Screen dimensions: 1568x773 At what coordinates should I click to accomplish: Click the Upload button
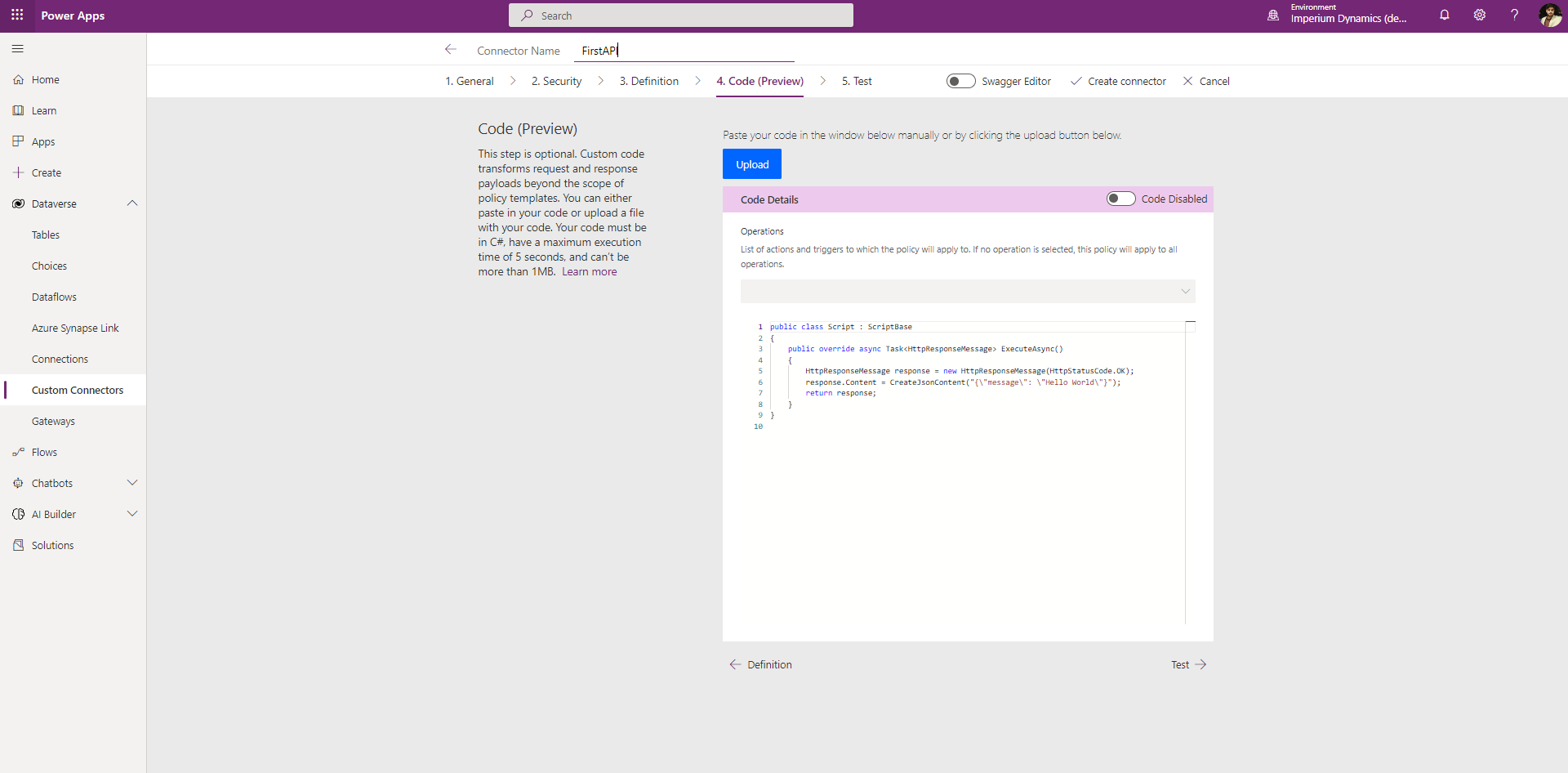click(751, 164)
